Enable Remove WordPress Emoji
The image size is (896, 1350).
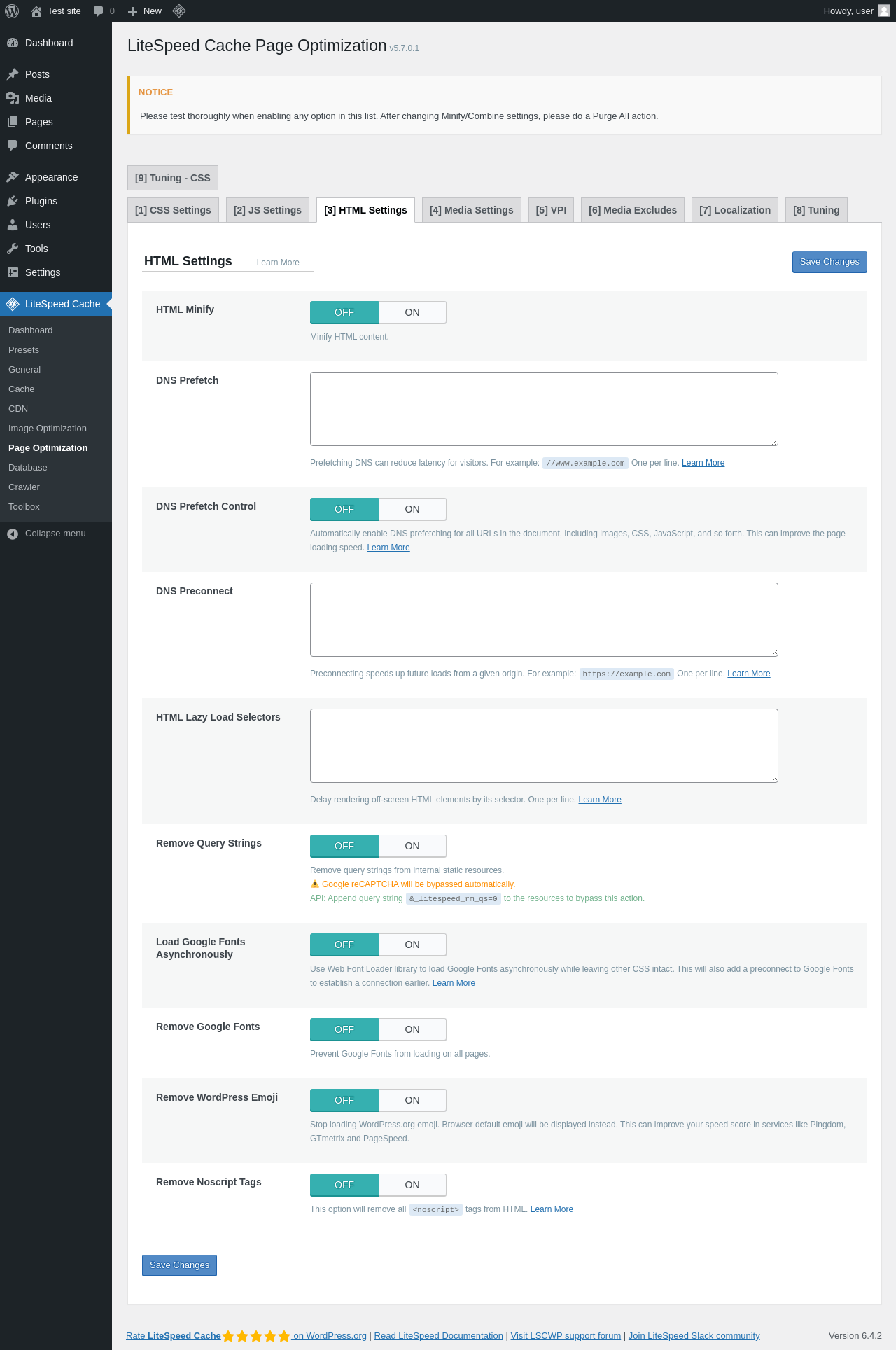[412, 1100]
